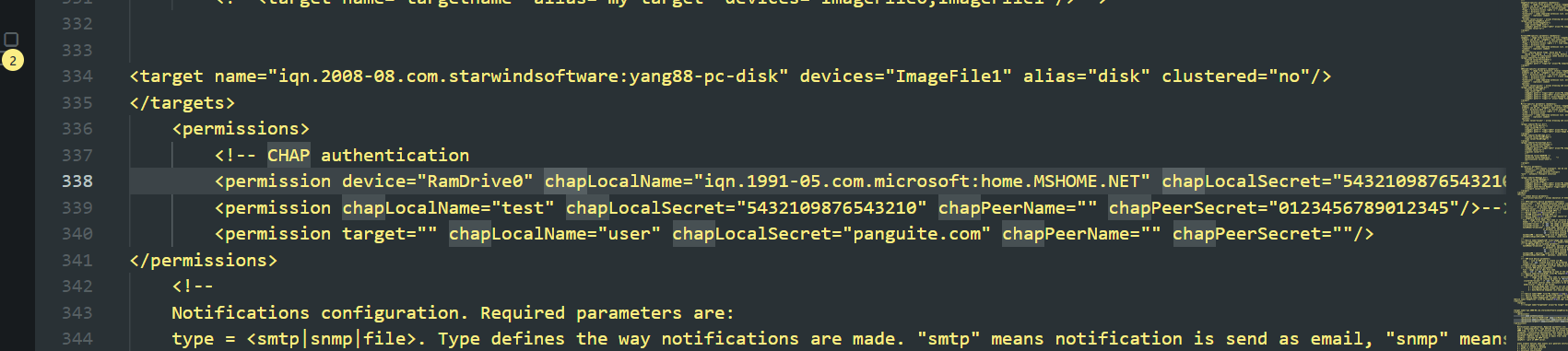Click the alias="disk" attribute on line 334

tap(1087, 76)
